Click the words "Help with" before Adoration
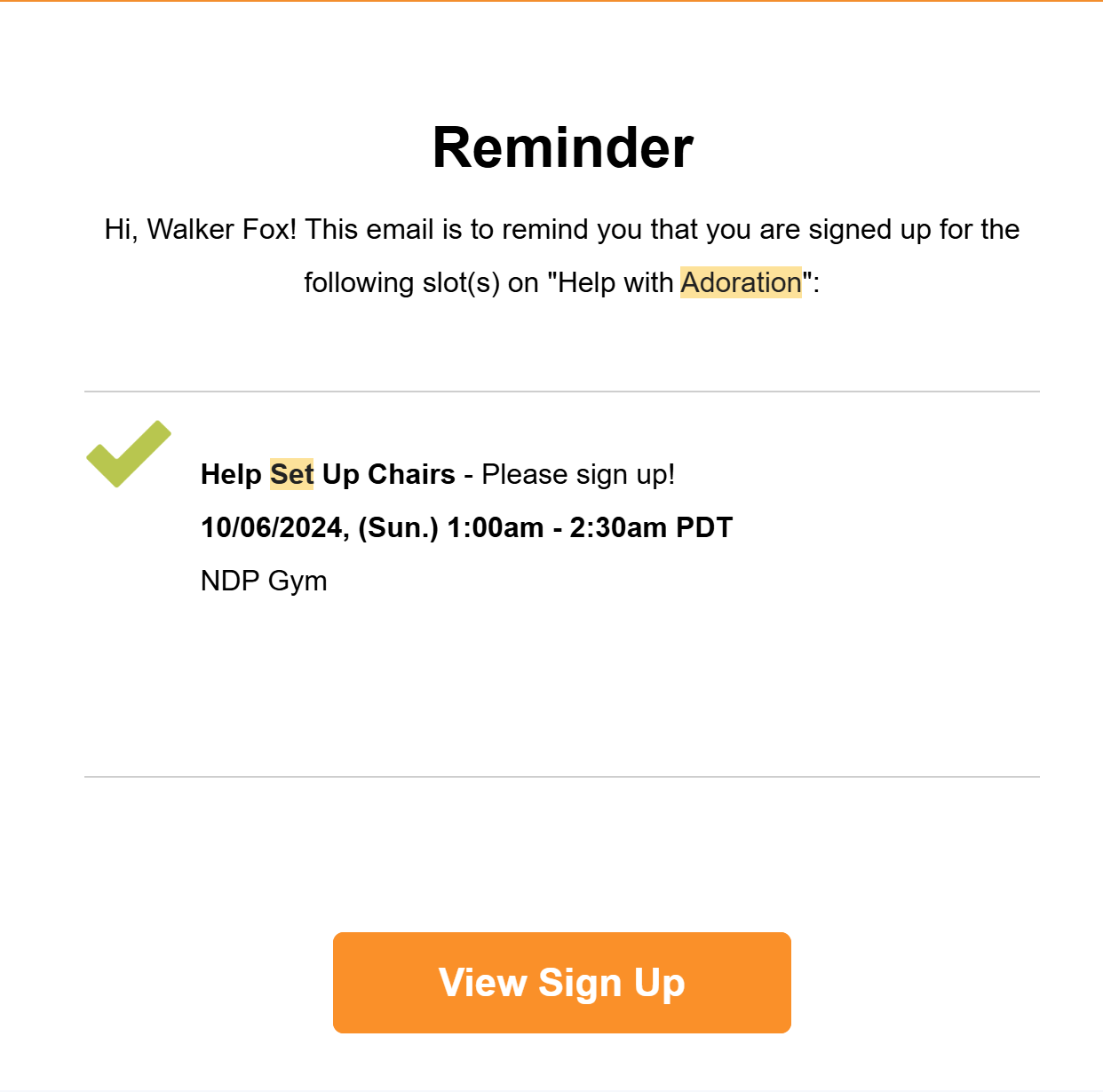Viewport: 1103px width, 1092px height. (615, 282)
